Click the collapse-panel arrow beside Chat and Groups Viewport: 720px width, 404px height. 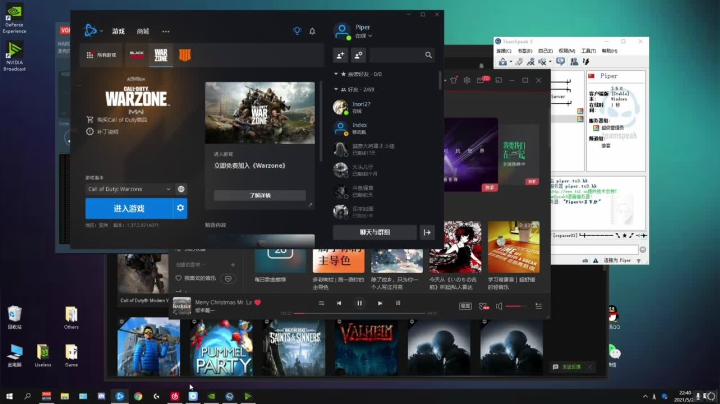point(427,232)
